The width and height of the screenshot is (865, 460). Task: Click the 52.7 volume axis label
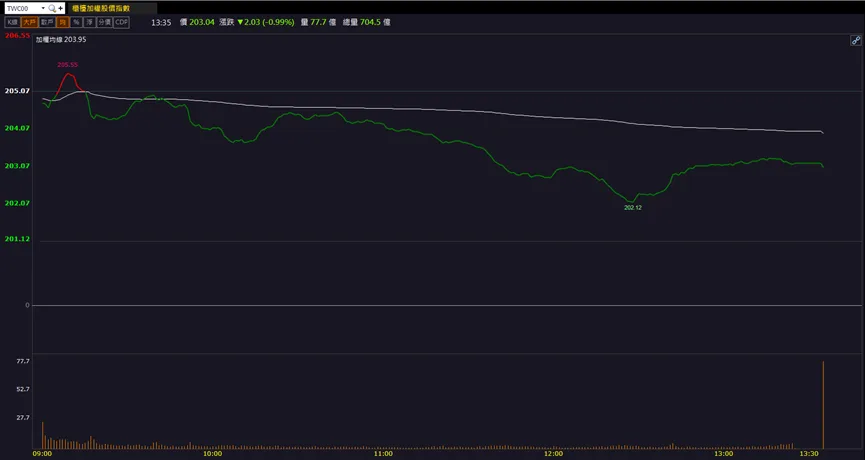[23, 389]
